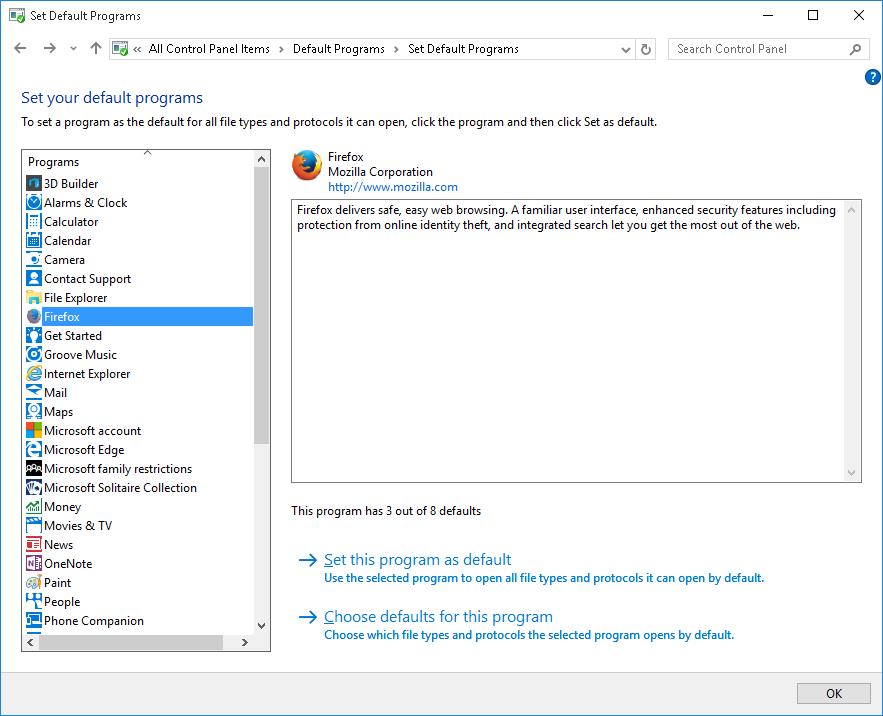Click the OneNote icon
Viewport: 883px width, 716px height.
click(x=34, y=564)
